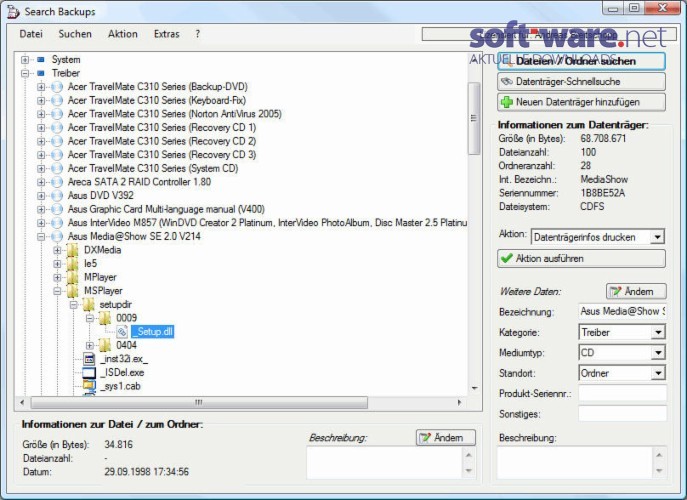Click disc icon of Areca SATA 2 RAID Controller

click(57, 182)
